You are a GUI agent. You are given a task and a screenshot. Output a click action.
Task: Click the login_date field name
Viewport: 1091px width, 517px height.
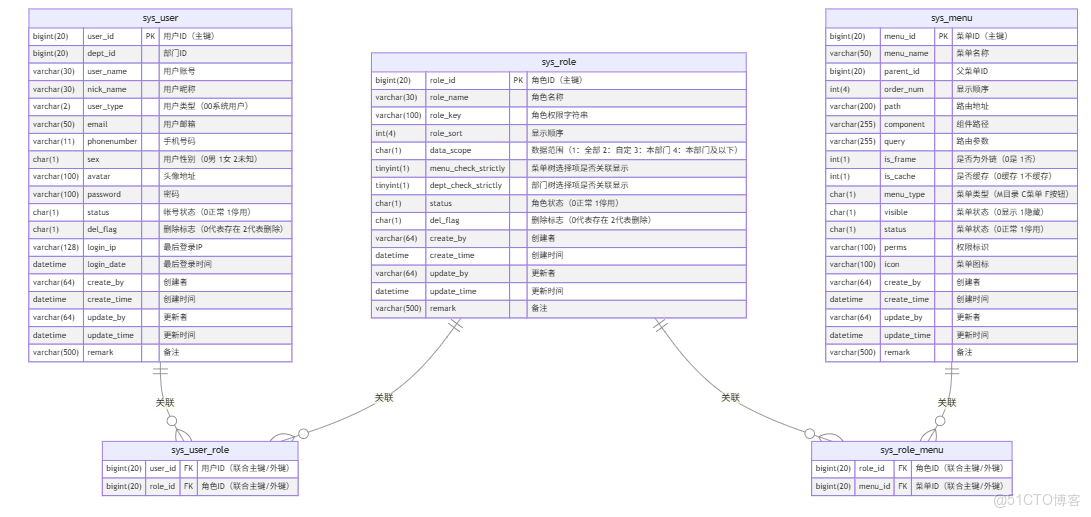coord(106,264)
